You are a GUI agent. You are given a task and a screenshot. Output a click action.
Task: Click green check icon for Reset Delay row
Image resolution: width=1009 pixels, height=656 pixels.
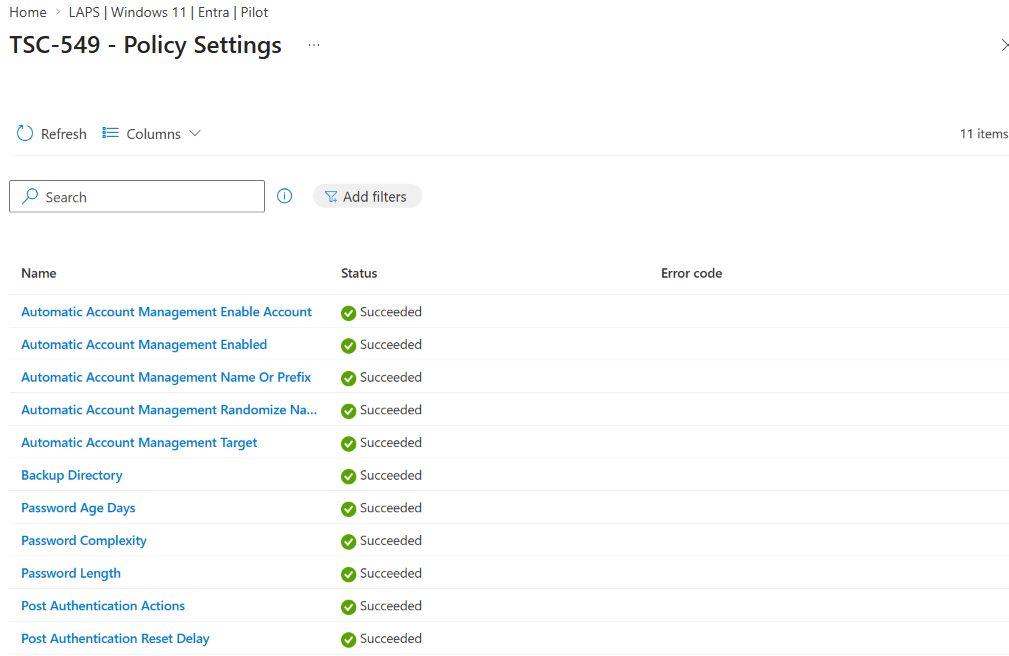348,640
